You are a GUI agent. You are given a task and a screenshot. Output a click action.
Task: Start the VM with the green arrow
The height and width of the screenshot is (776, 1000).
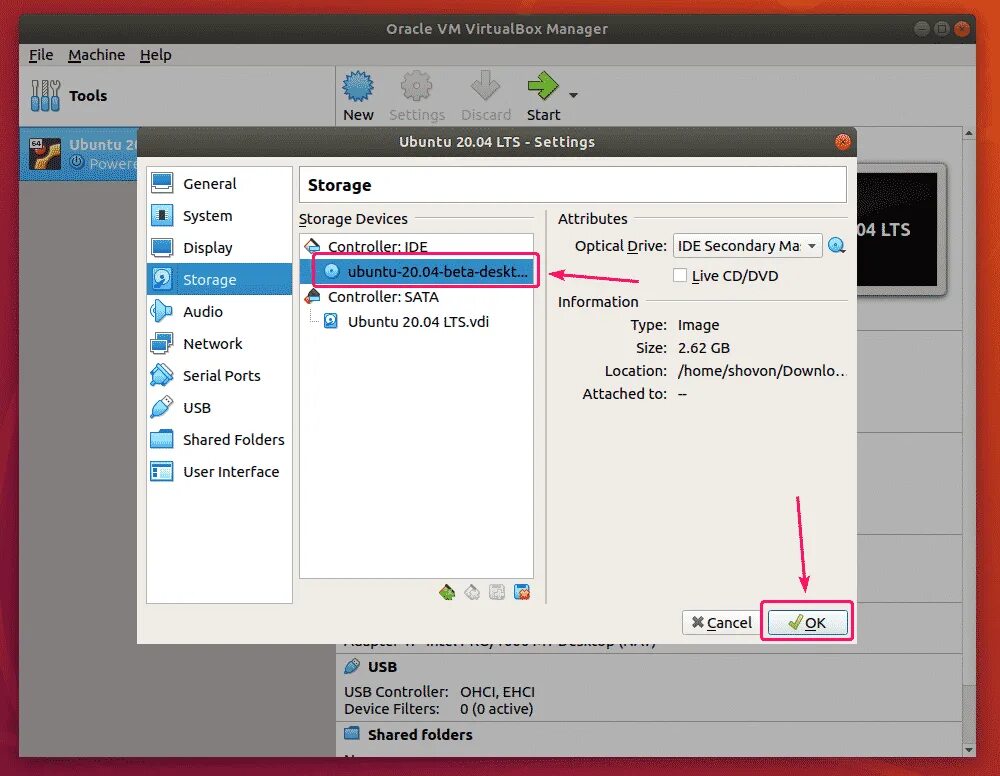click(x=543, y=86)
